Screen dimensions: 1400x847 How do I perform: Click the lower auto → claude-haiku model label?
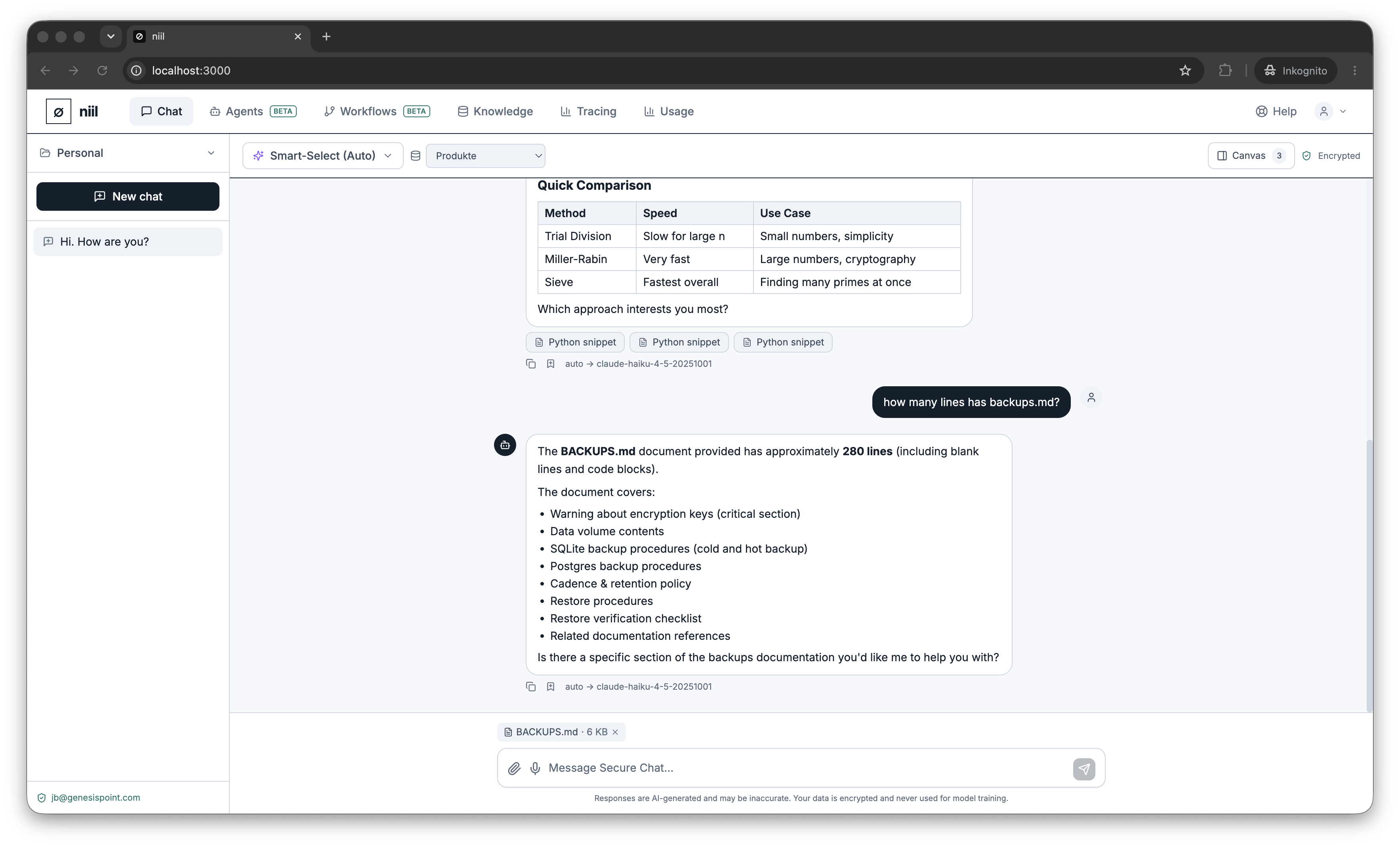point(638,686)
